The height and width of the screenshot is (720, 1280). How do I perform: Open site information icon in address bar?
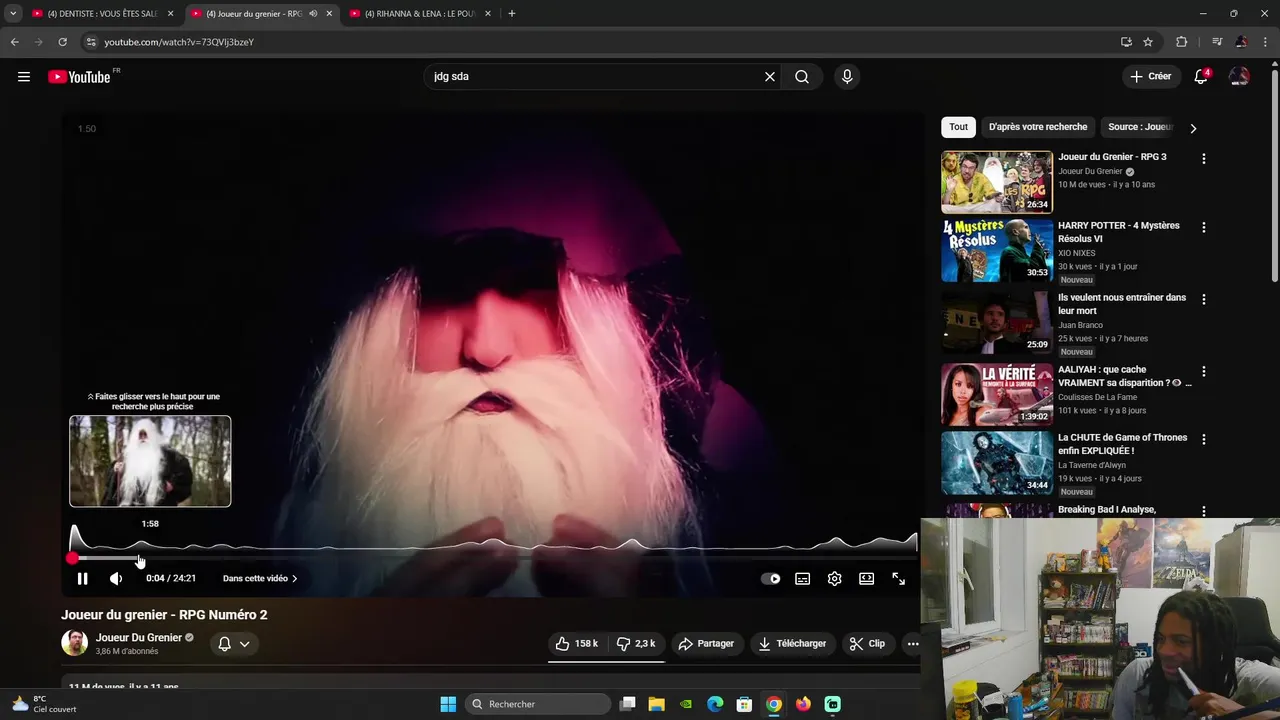pyautogui.click(x=91, y=42)
